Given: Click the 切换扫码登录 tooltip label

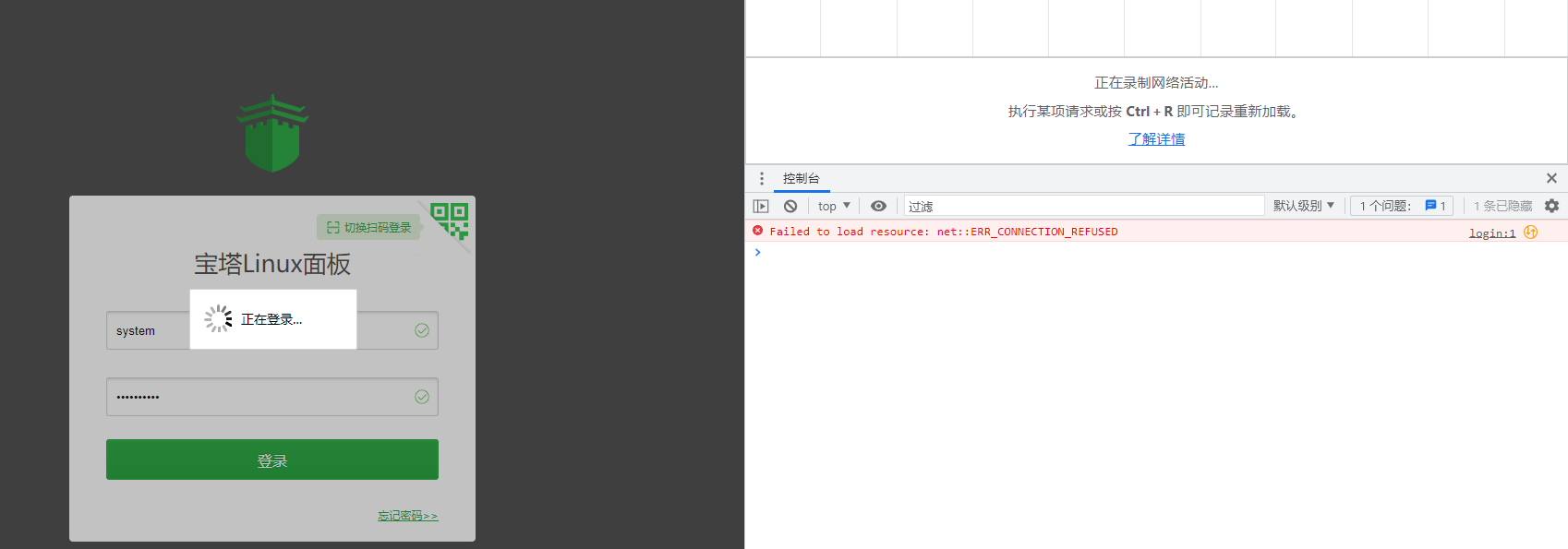Looking at the screenshot, I should pyautogui.click(x=369, y=227).
